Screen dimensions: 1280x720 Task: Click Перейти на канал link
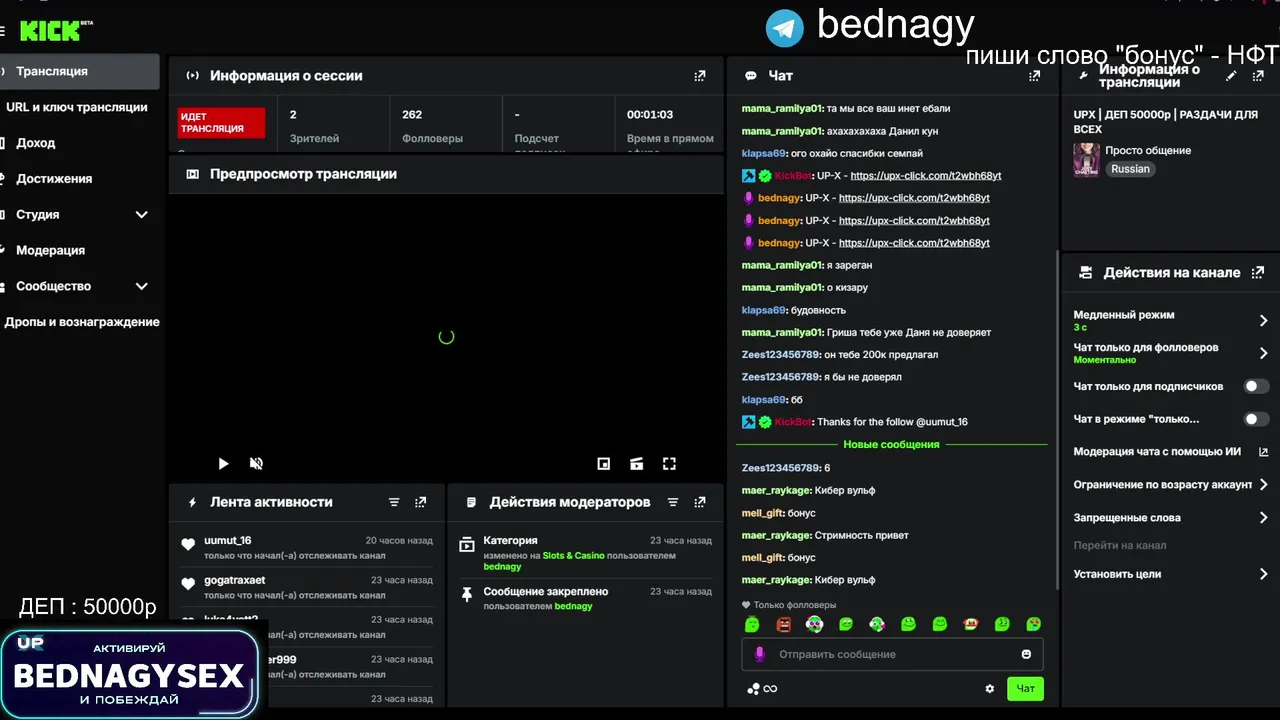(1120, 546)
